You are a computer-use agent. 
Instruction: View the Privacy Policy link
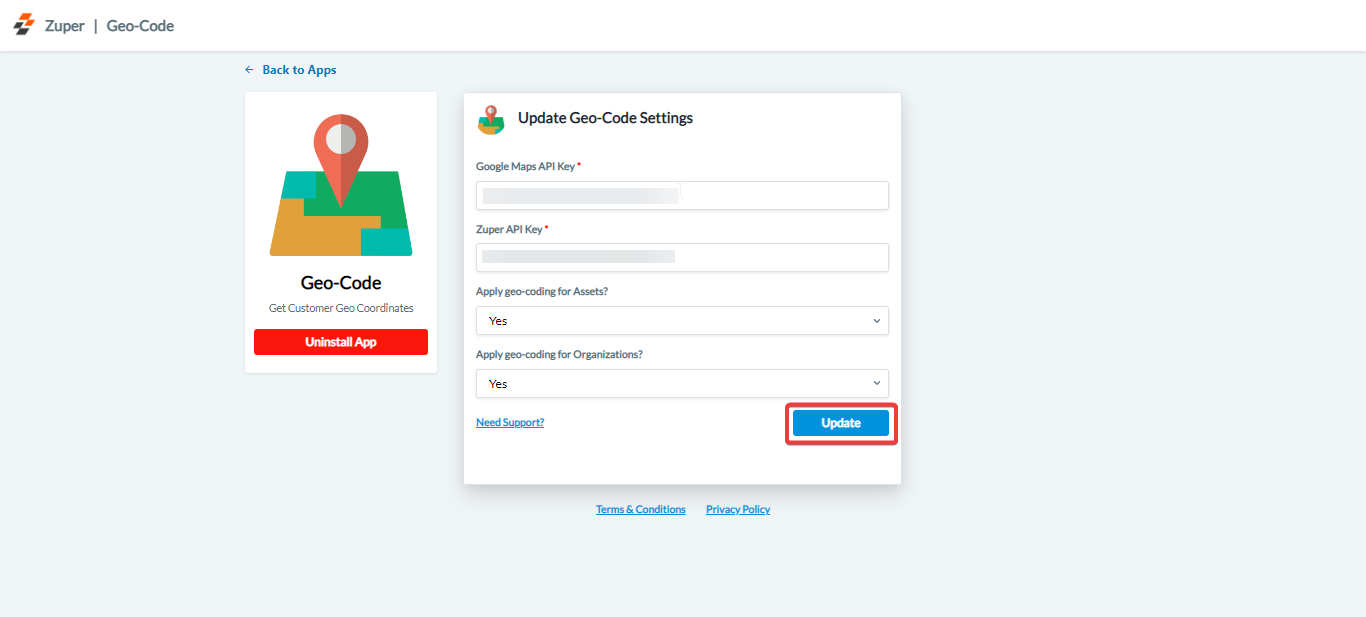(738, 510)
